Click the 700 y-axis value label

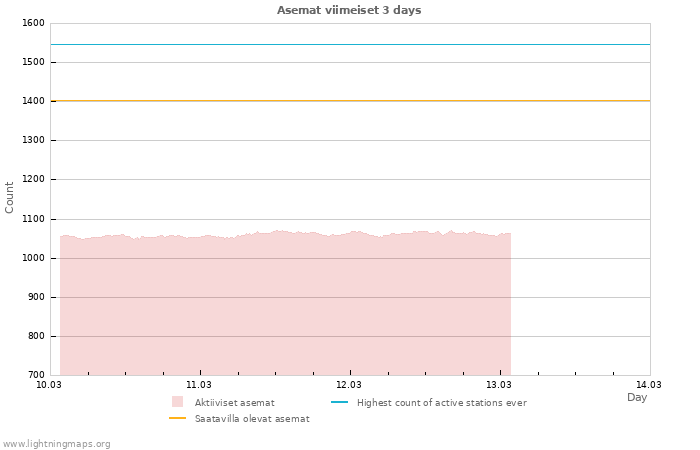pyautogui.click(x=35, y=375)
